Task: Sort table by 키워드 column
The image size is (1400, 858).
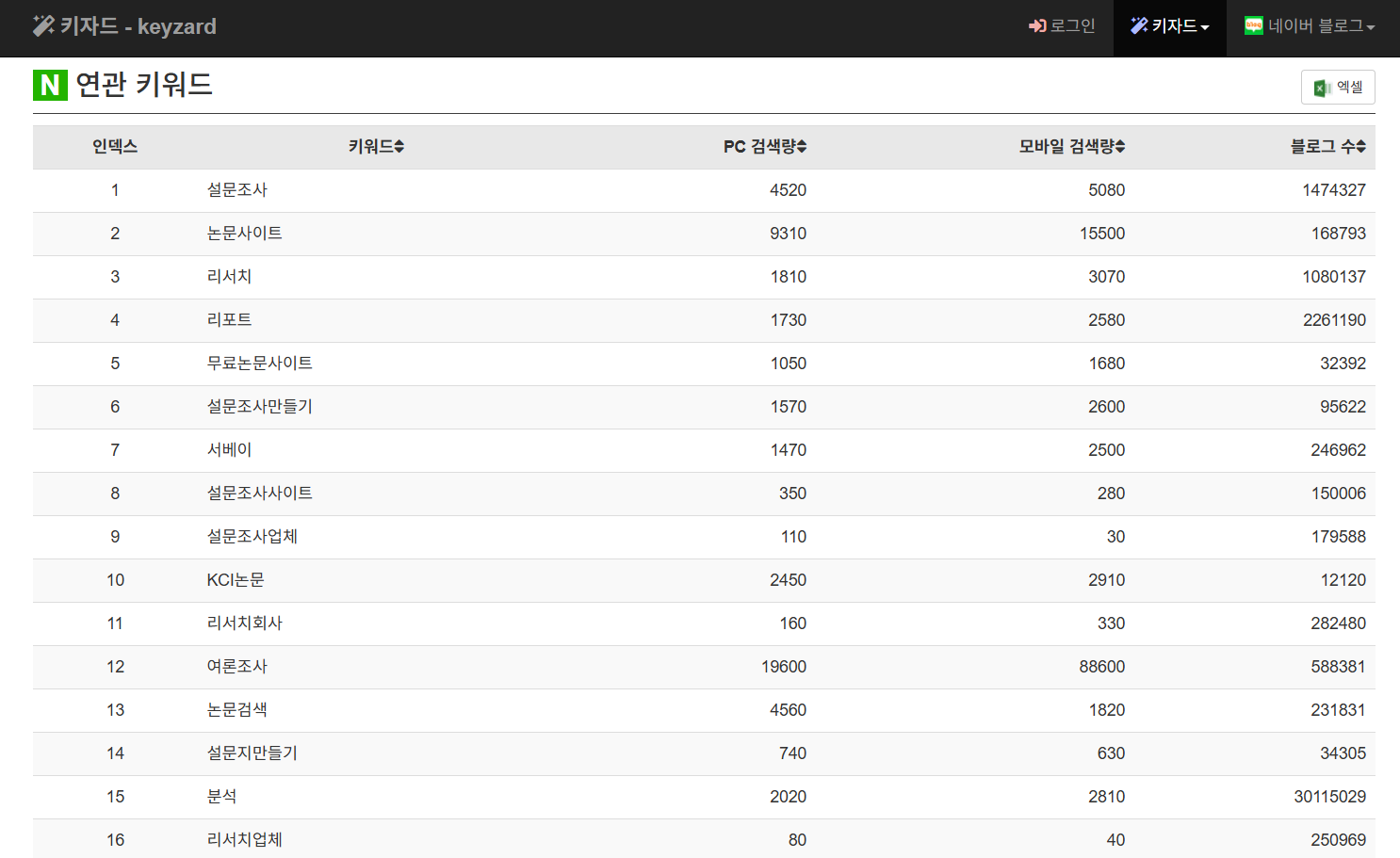Action: 376,147
